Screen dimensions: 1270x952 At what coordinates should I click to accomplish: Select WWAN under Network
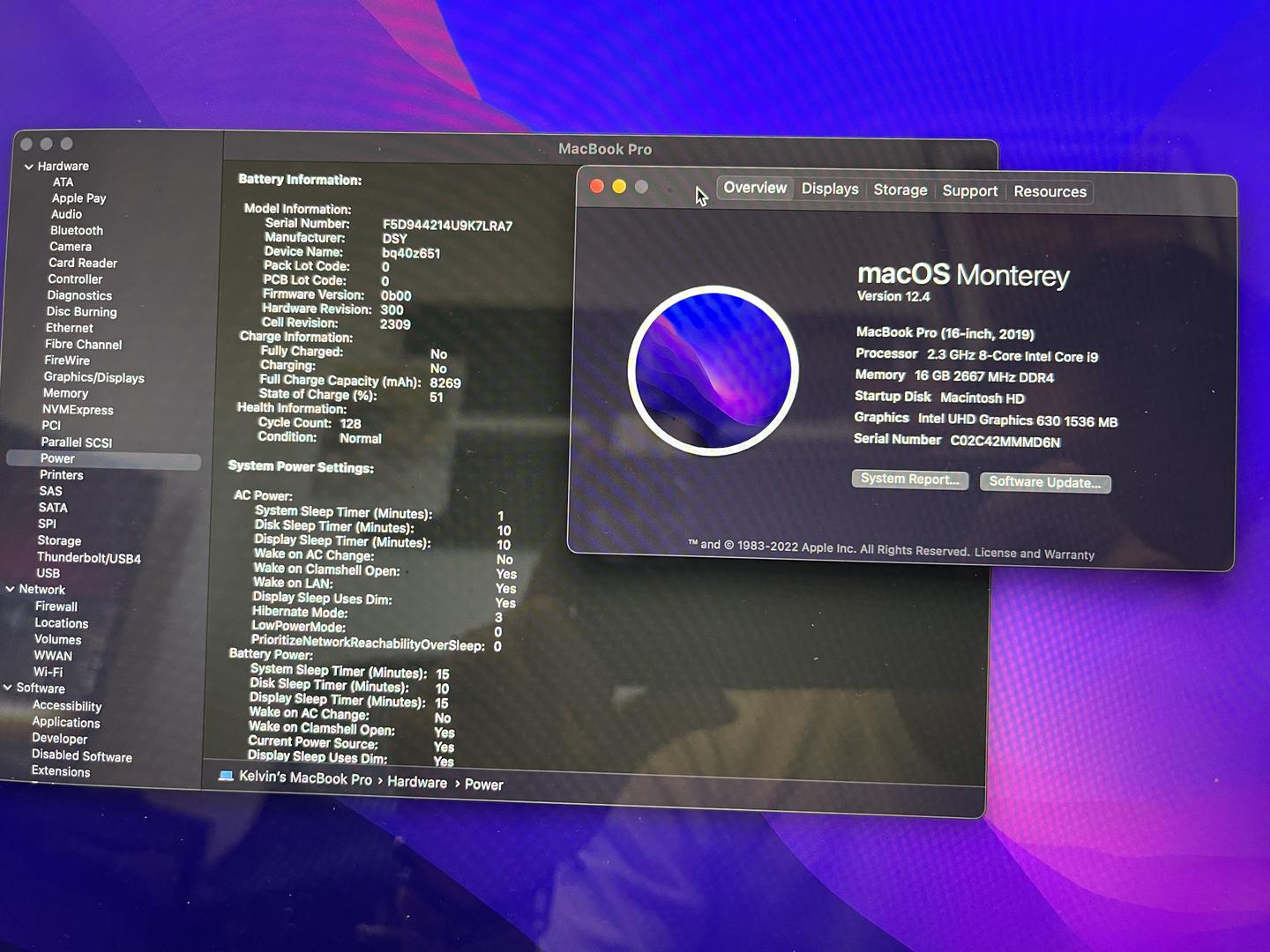pyautogui.click(x=53, y=656)
